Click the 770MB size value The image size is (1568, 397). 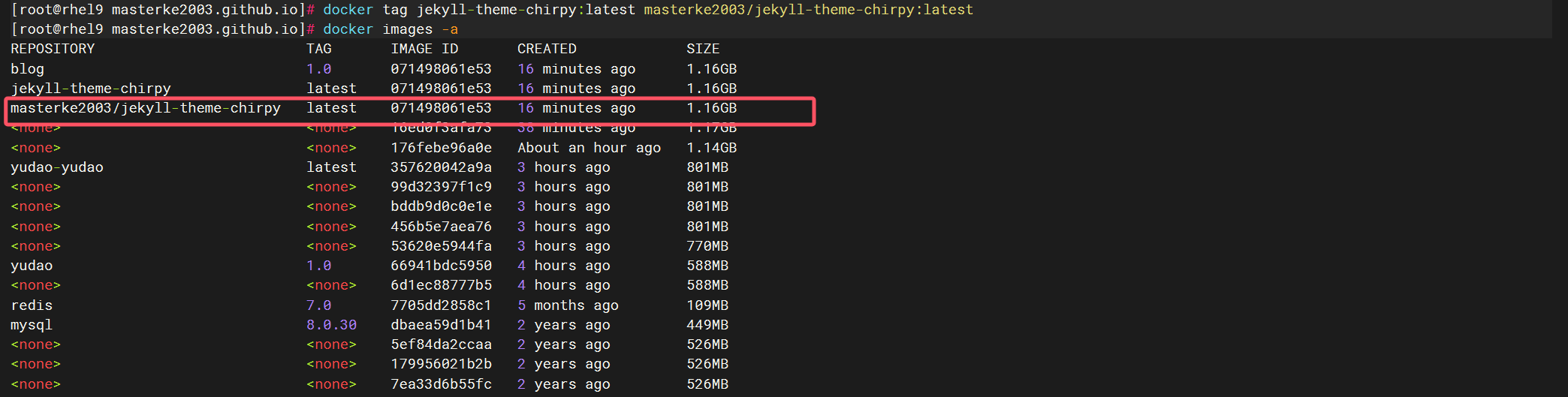(707, 246)
